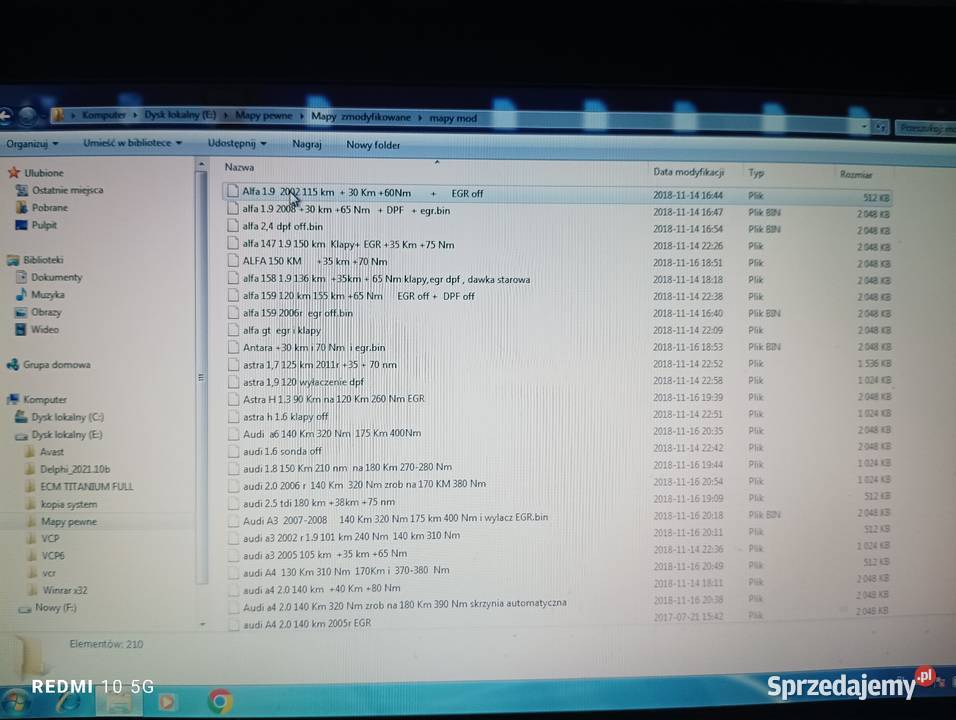Select 'Dysk lokalny (E:)' in the navigation tree
The height and width of the screenshot is (720, 956).
[67, 435]
